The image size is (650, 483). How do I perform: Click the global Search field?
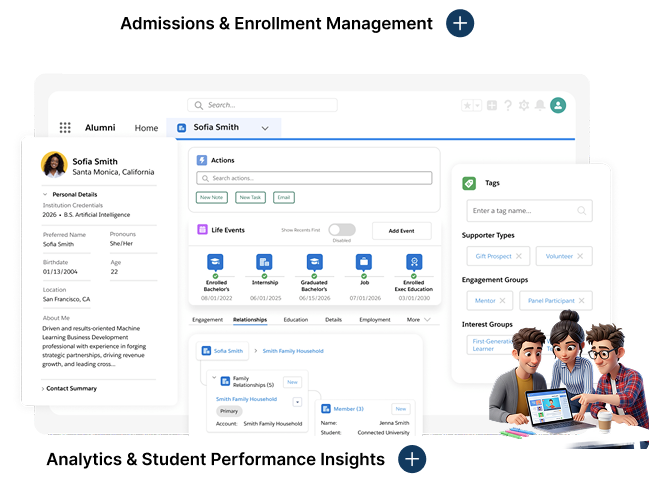(262, 105)
